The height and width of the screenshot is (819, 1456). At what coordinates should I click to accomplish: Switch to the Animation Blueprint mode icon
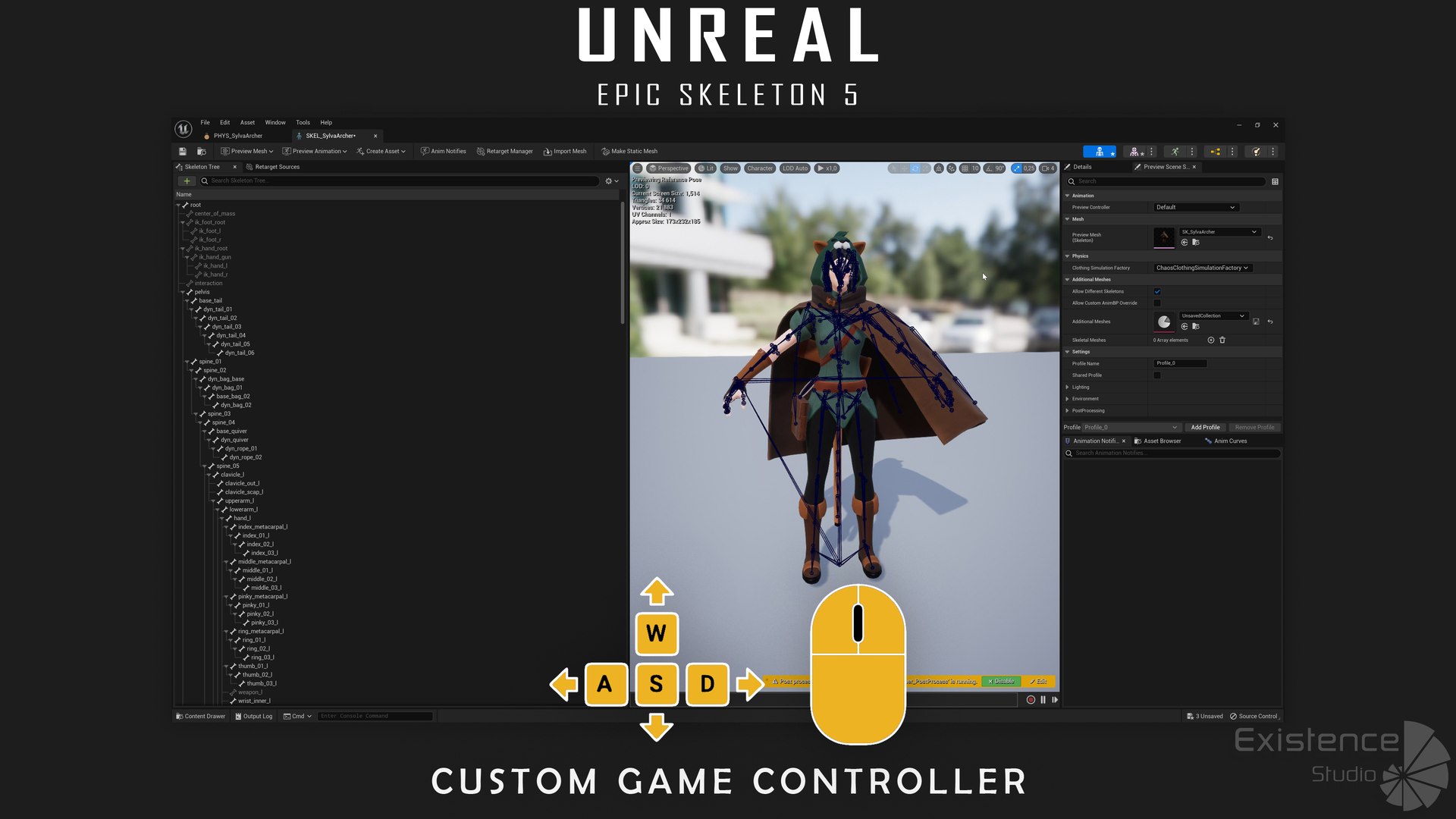pyautogui.click(x=1216, y=152)
